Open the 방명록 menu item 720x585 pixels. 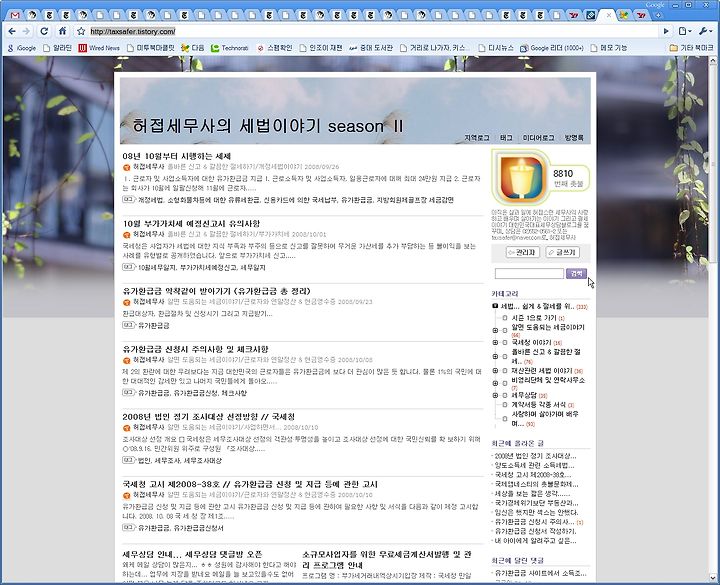click(x=574, y=138)
